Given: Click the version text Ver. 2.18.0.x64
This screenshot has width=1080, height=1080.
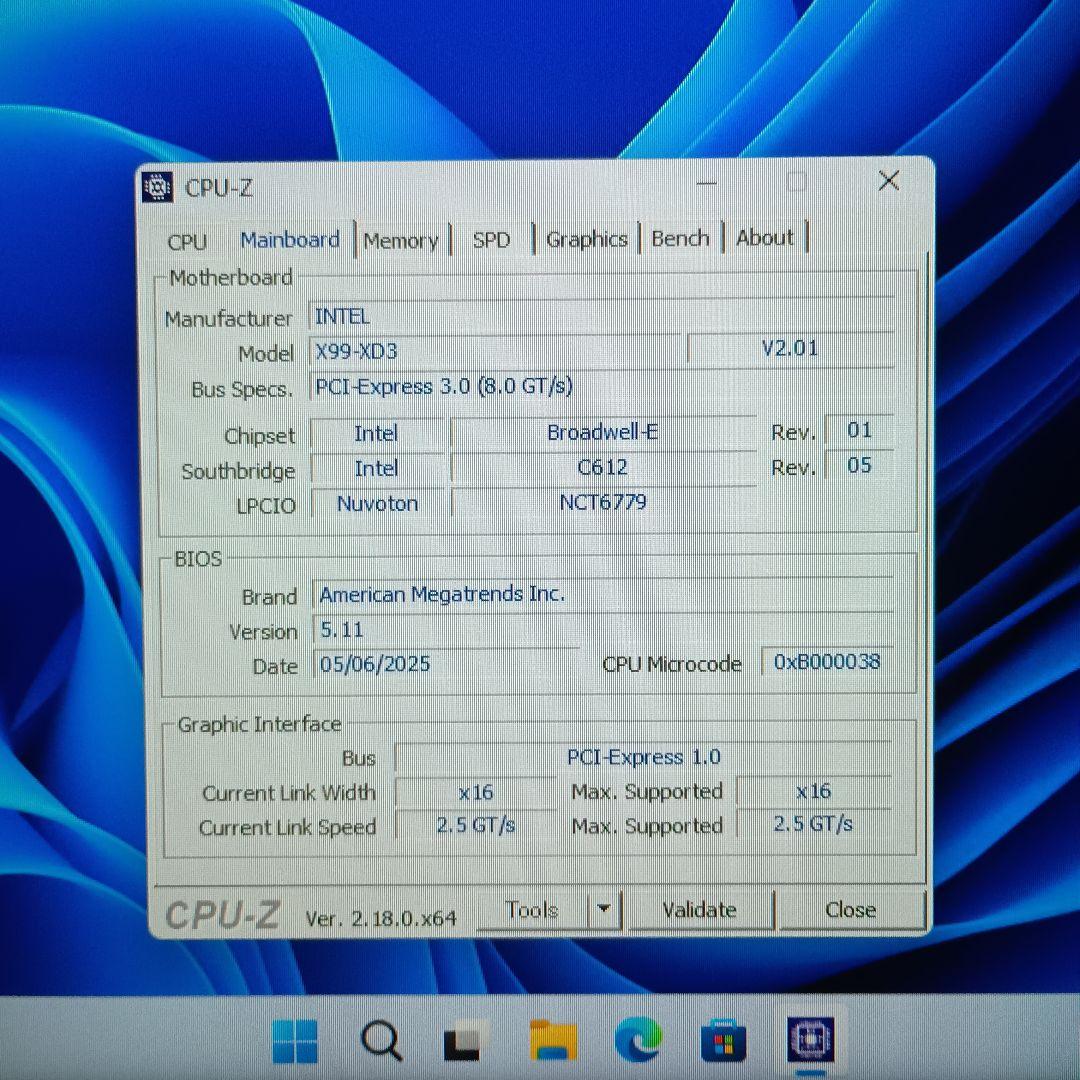Looking at the screenshot, I should coord(381,919).
